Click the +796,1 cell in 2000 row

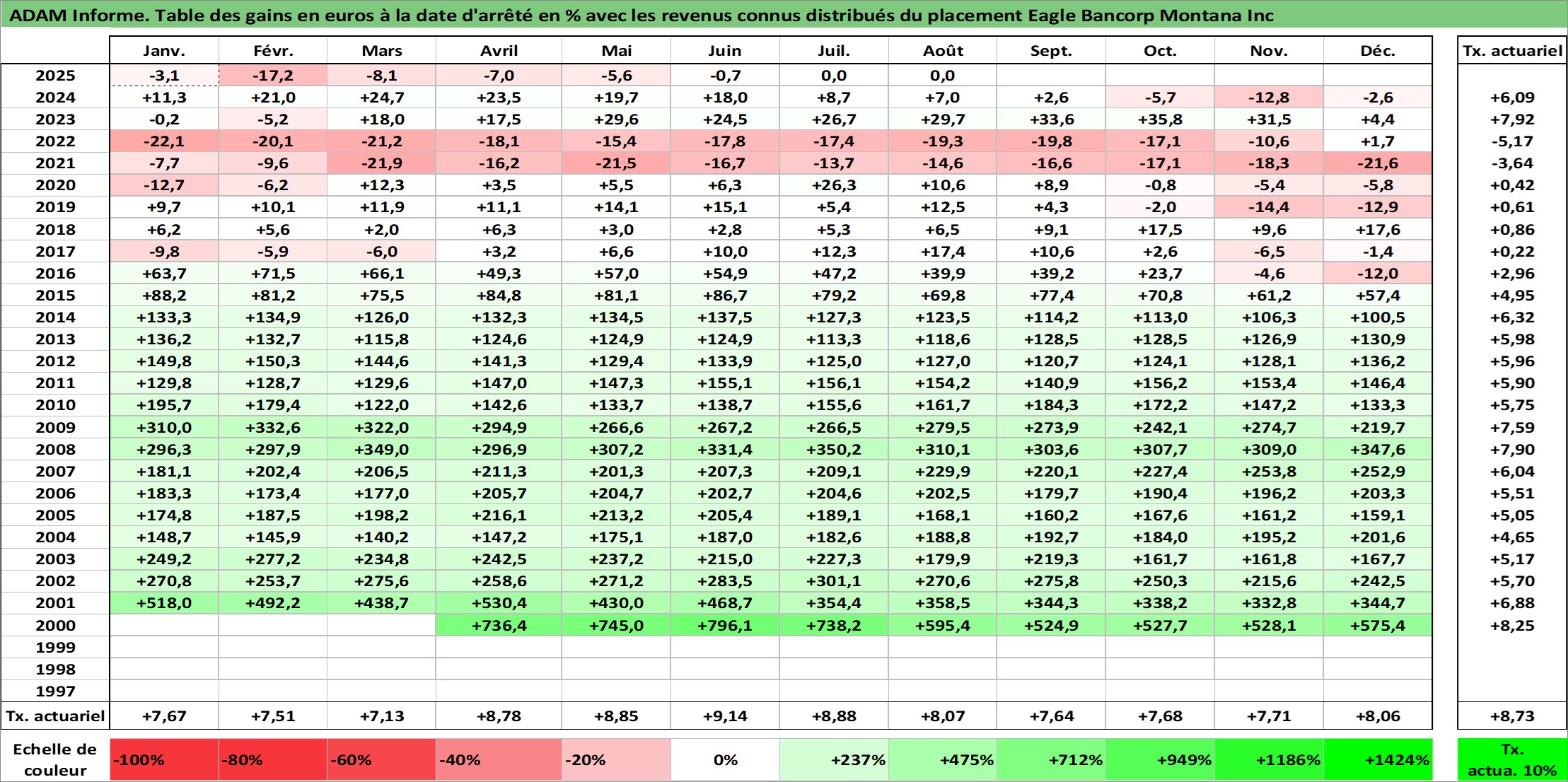pyautogui.click(x=725, y=626)
